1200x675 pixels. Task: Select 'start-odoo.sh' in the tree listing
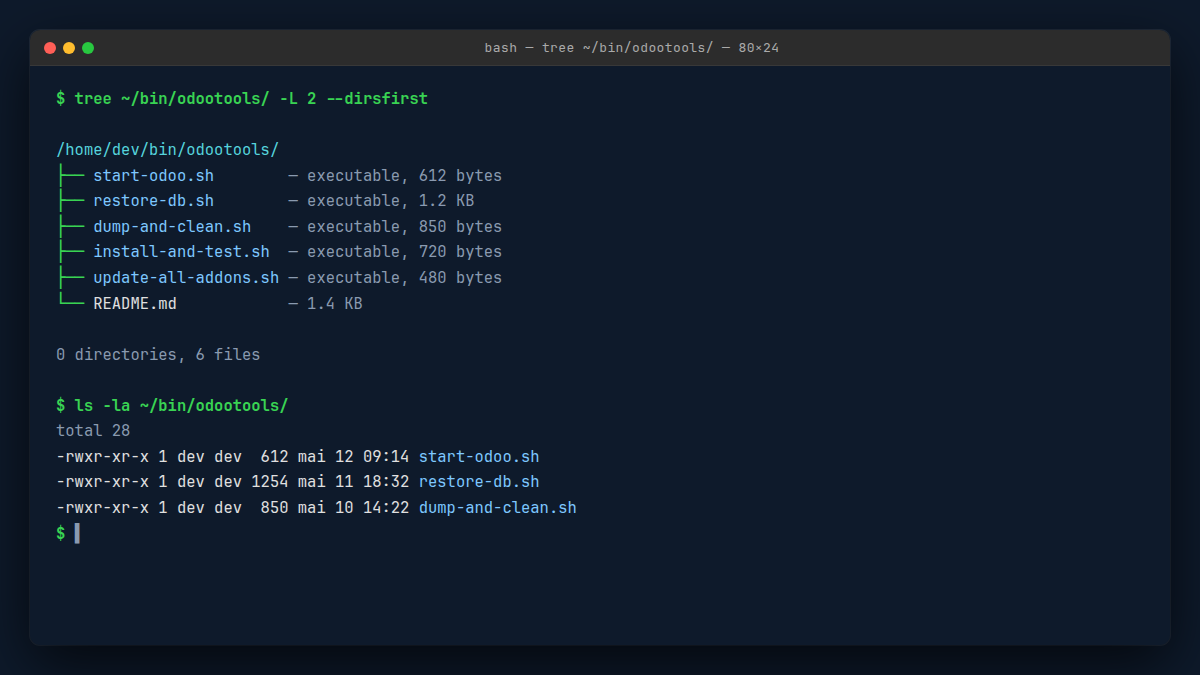[x=153, y=176]
